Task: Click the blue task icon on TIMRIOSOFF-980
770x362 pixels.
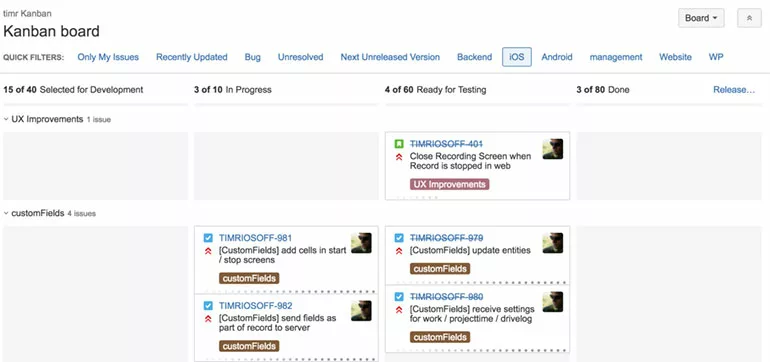Action: pyautogui.click(x=399, y=297)
